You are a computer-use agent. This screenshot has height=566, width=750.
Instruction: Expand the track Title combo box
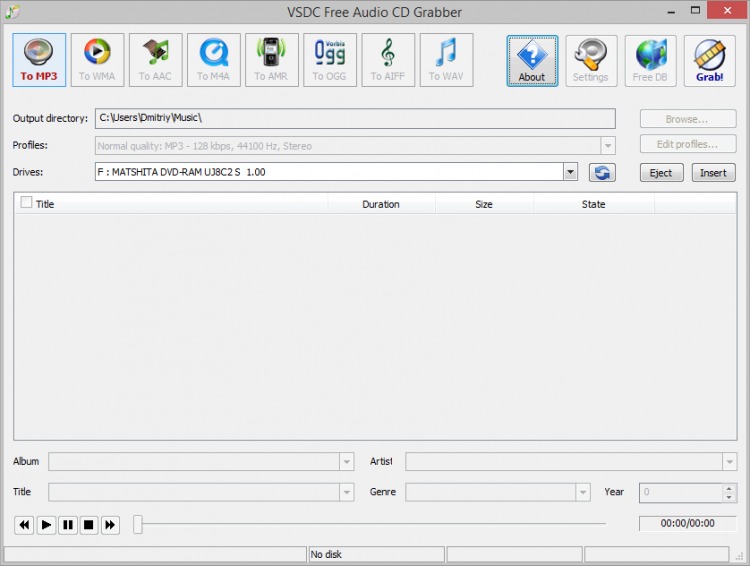[347, 492]
